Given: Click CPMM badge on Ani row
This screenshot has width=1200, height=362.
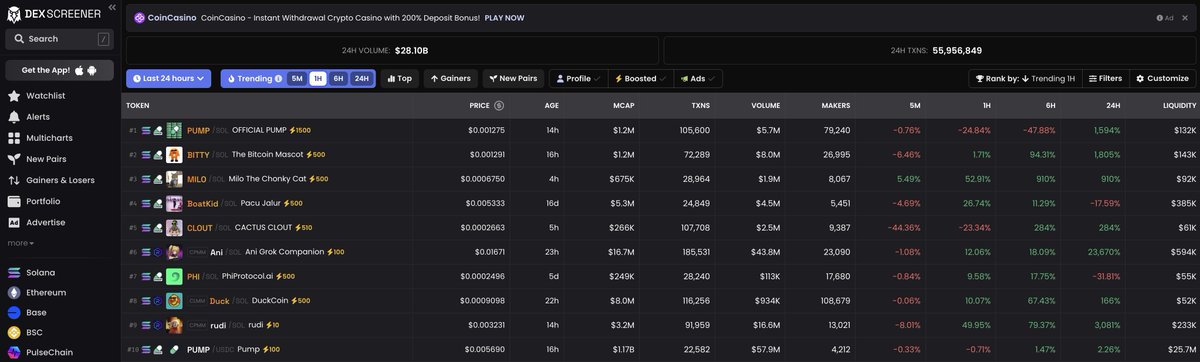Looking at the screenshot, I should click(197, 253).
